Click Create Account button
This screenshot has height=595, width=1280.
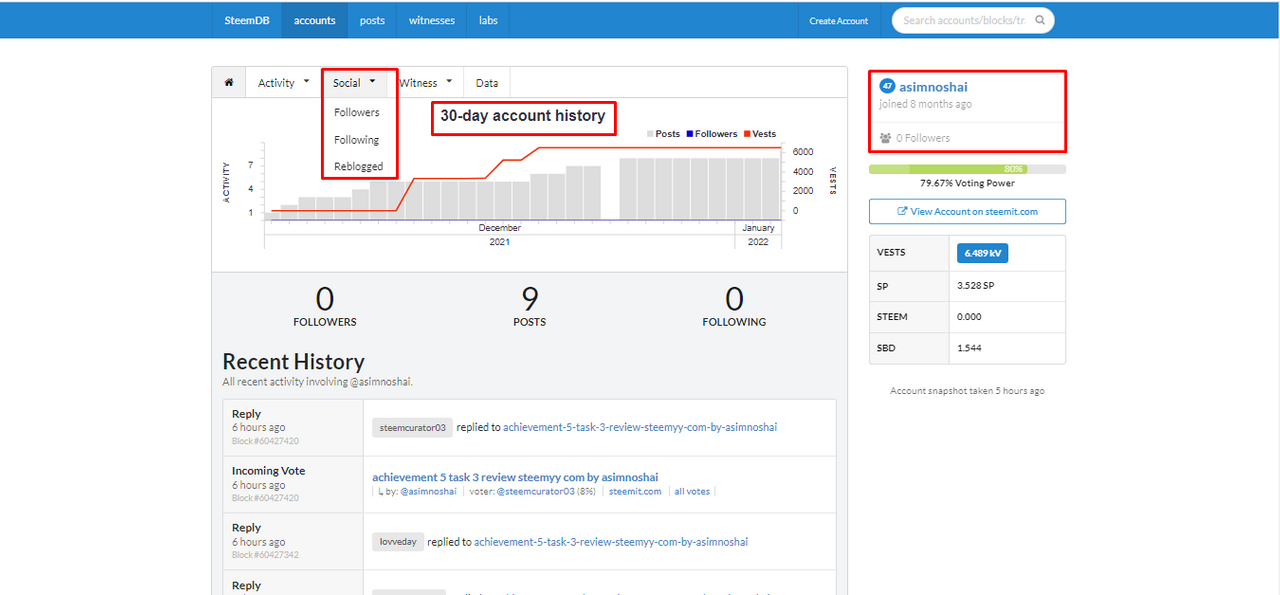point(839,20)
